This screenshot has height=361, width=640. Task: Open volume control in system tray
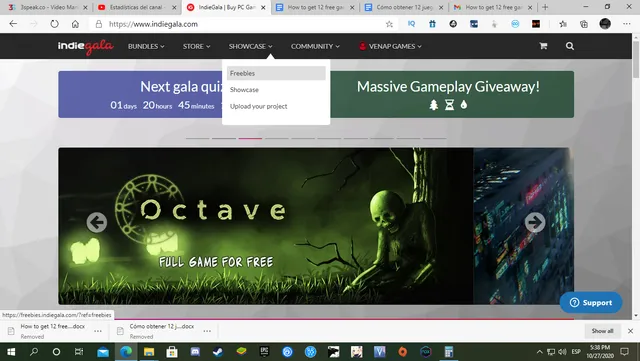(x=562, y=352)
